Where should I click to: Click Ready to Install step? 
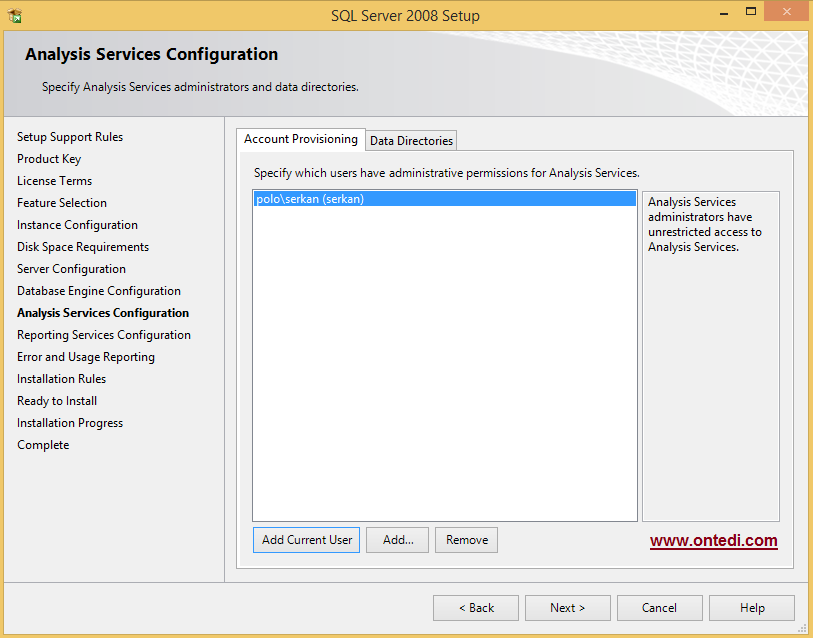pyautogui.click(x=57, y=401)
